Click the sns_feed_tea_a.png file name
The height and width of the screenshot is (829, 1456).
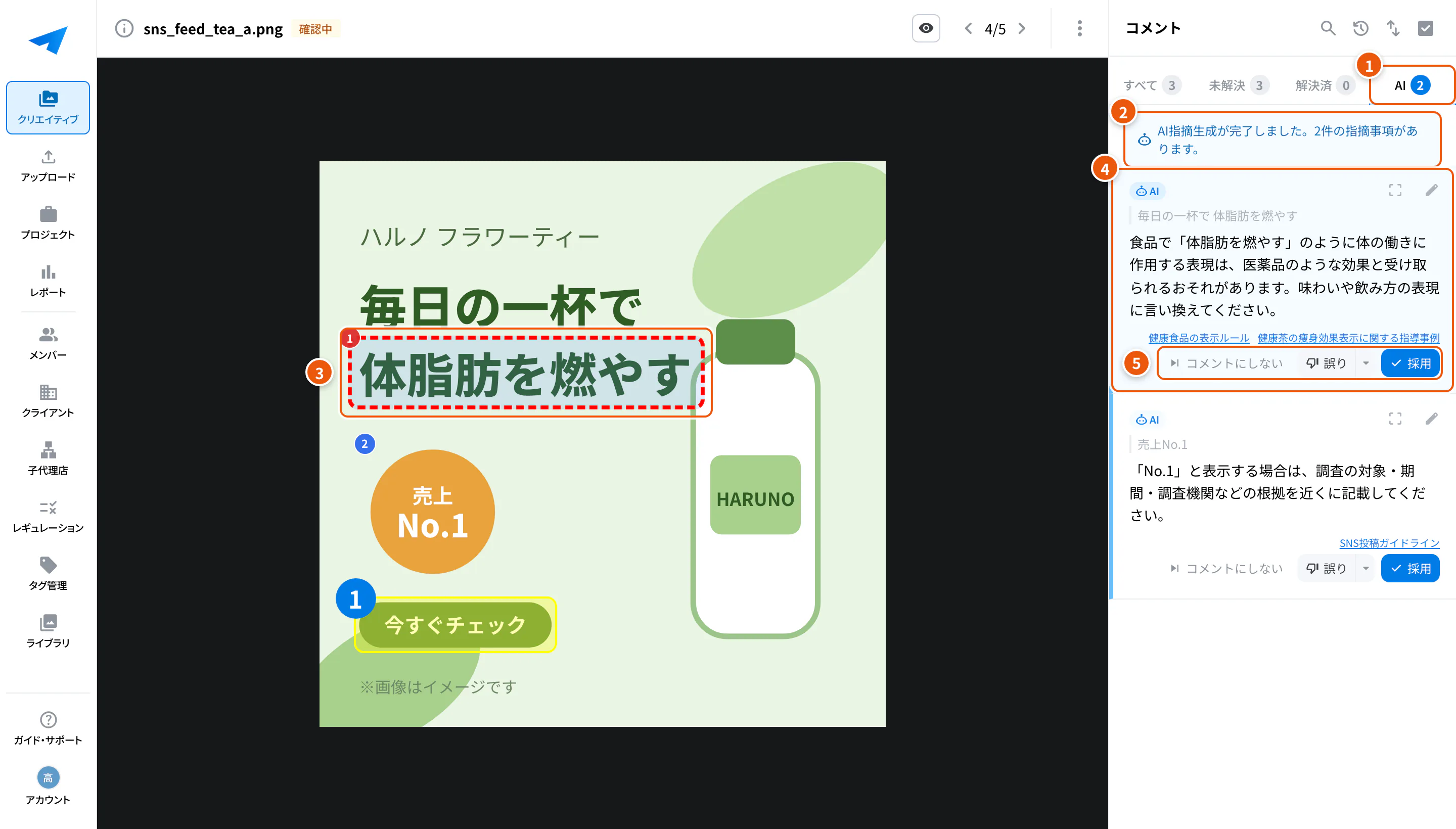pyautogui.click(x=213, y=29)
